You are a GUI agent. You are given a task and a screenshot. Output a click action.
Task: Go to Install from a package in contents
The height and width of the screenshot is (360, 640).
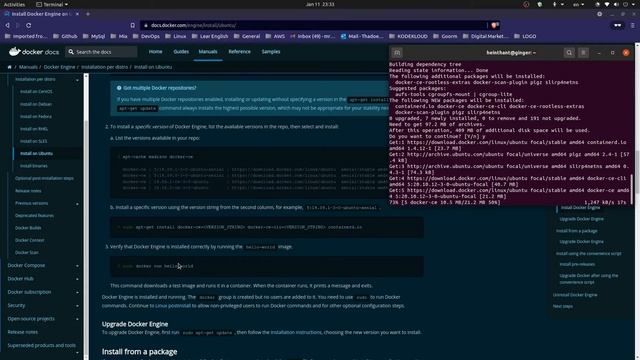point(576,231)
